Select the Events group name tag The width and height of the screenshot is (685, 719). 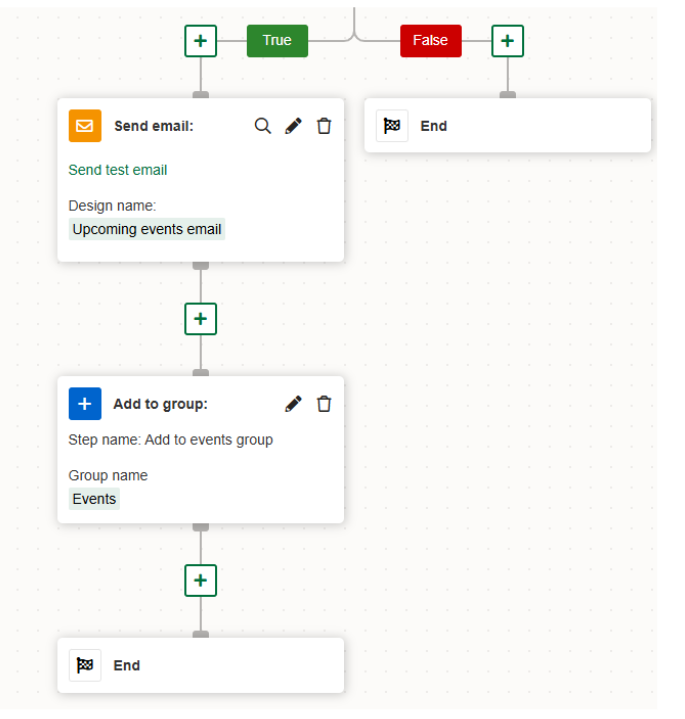click(x=94, y=499)
